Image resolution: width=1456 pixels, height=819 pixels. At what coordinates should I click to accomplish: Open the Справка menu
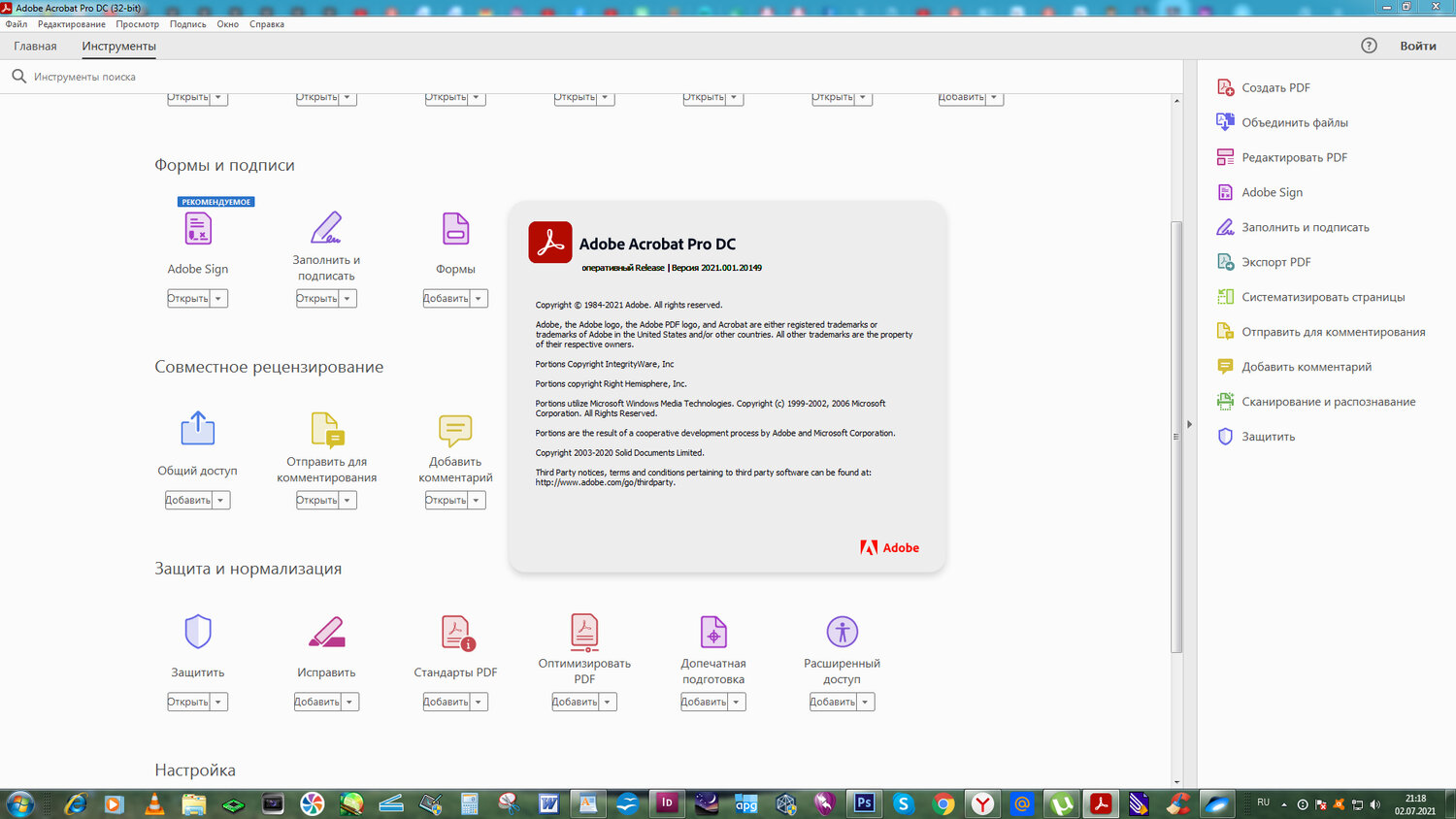267,24
